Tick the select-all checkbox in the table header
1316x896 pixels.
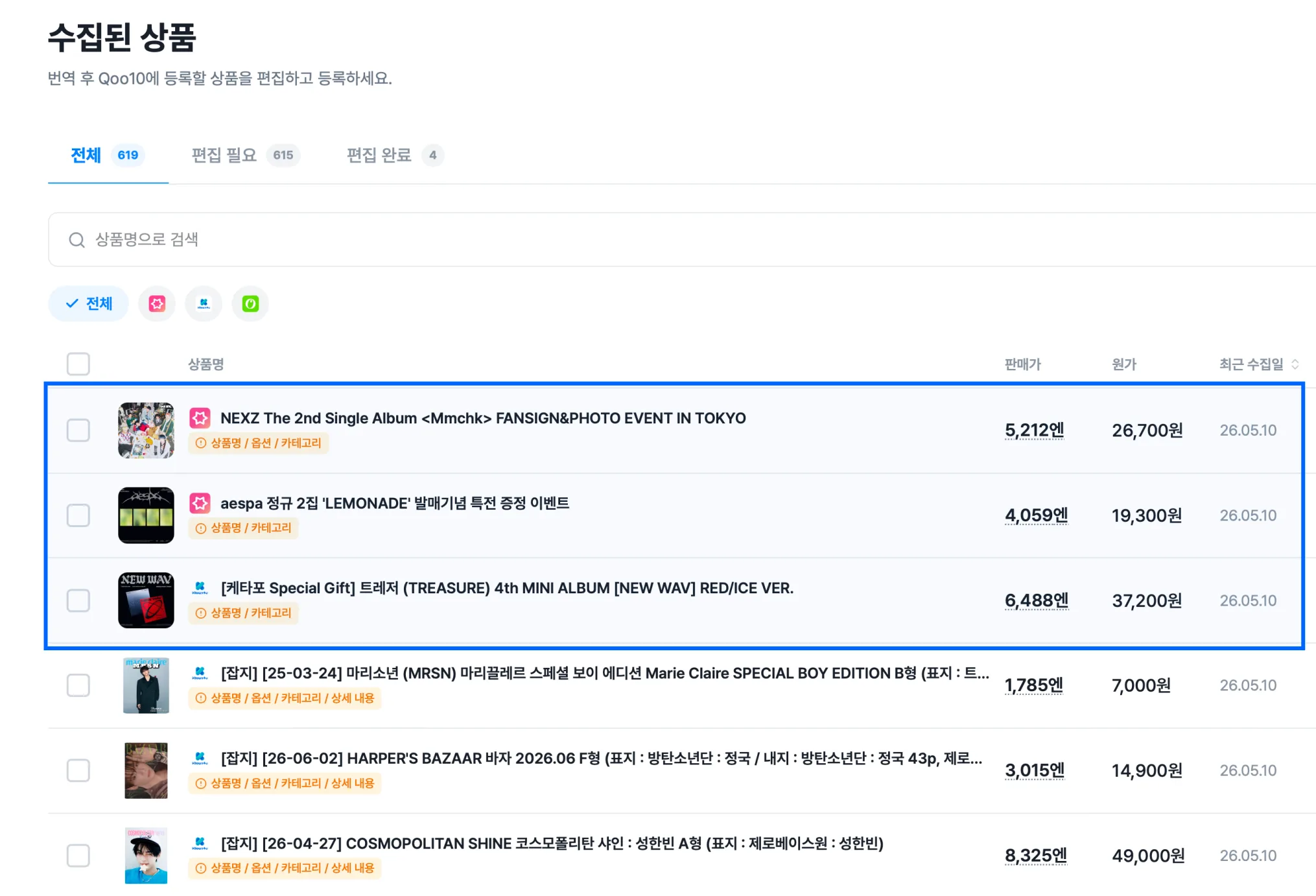click(78, 364)
